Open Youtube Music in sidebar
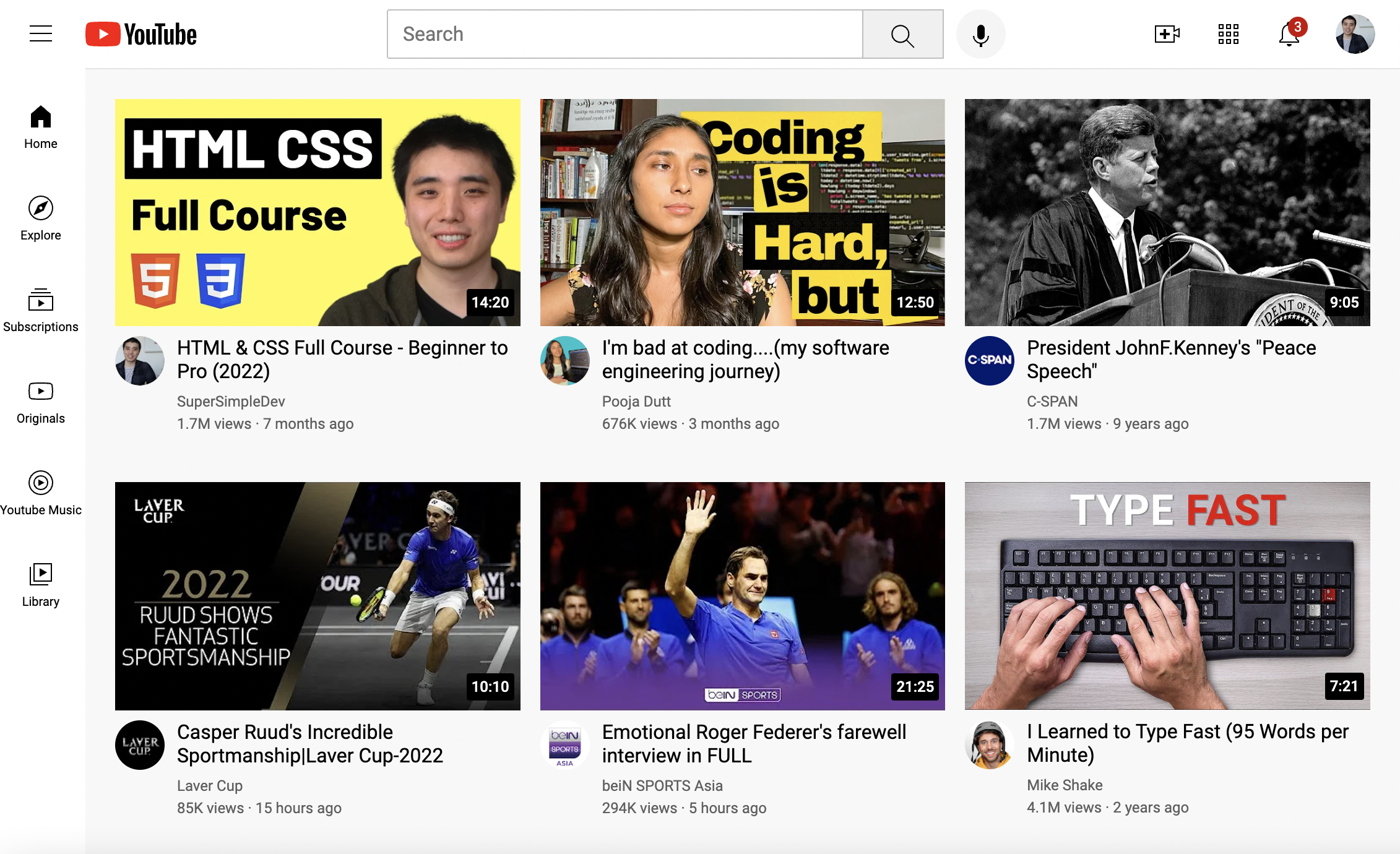This screenshot has width=1400, height=854. coord(41,493)
